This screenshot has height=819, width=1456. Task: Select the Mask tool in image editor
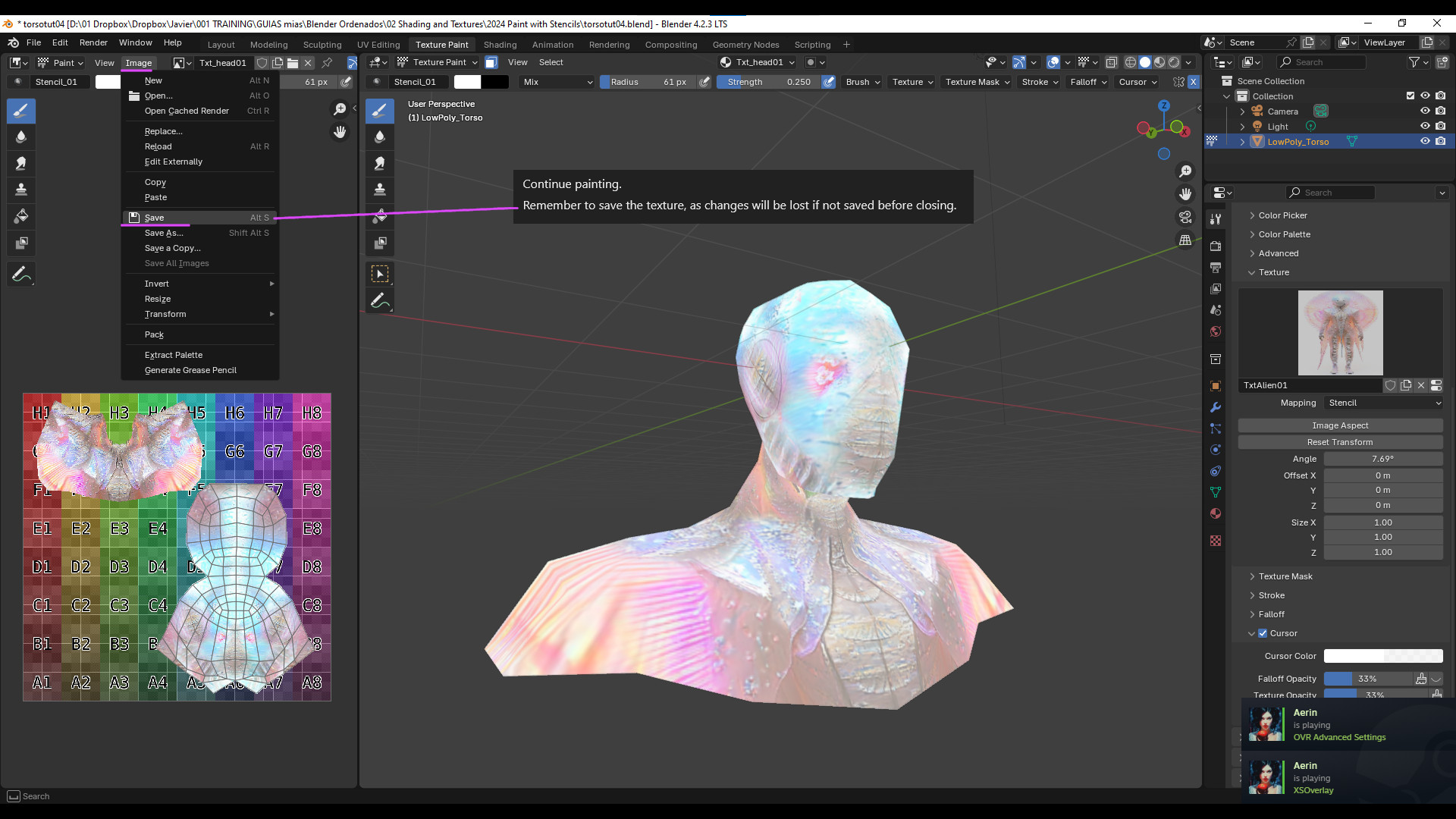[x=21, y=243]
